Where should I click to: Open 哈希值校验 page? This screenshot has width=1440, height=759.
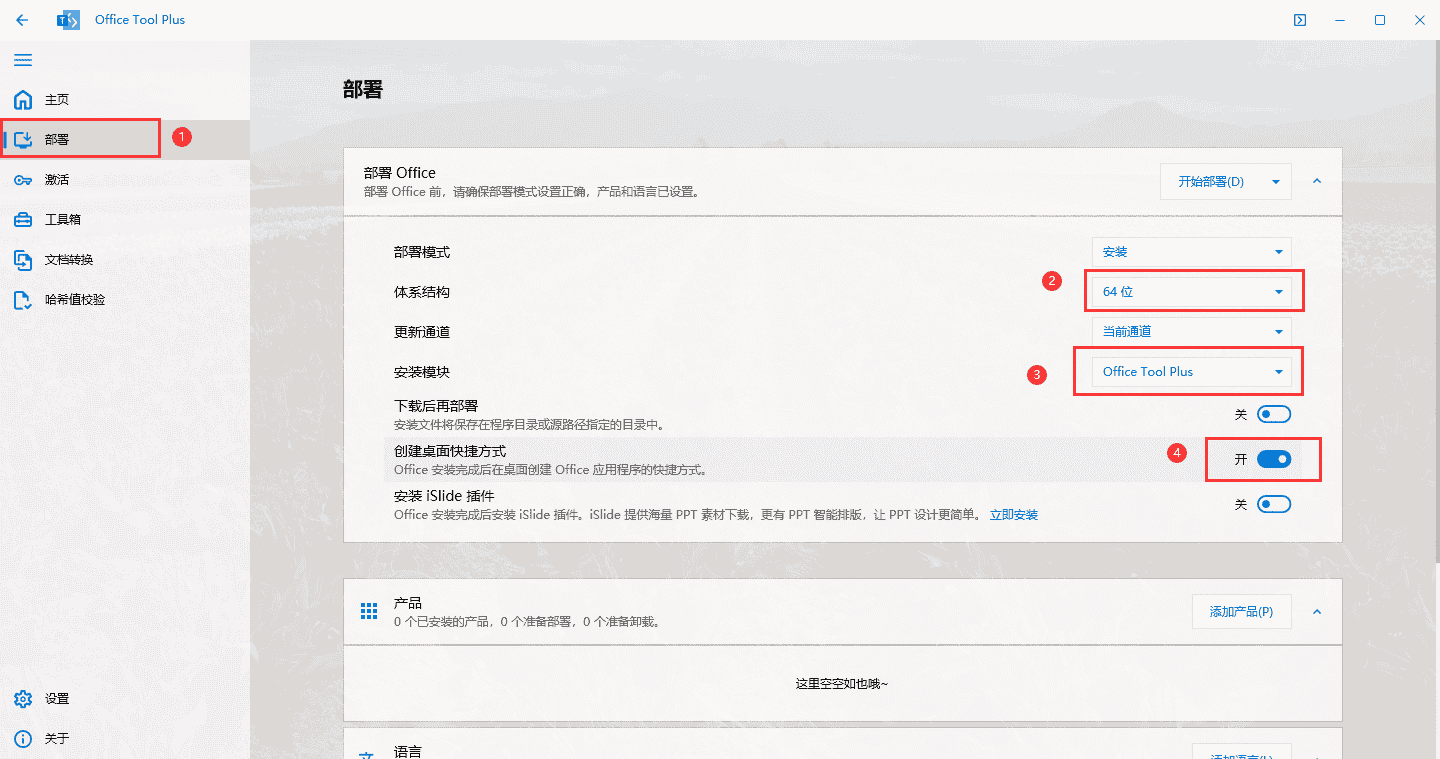[125, 300]
